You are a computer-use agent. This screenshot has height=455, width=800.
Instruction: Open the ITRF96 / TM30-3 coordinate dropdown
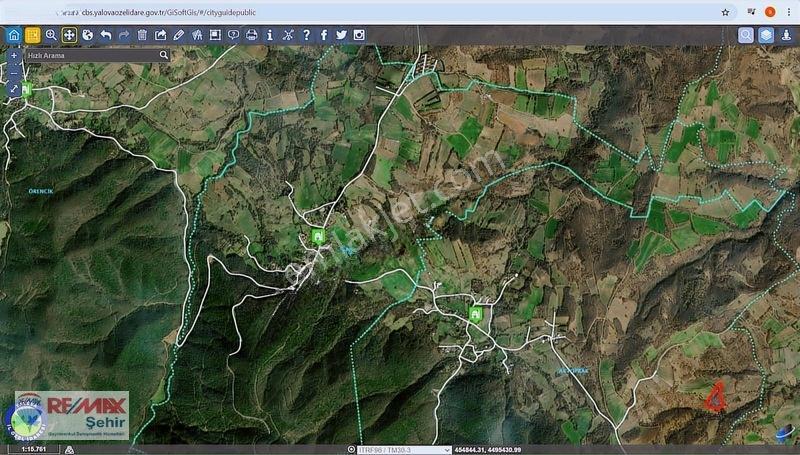[x=404, y=450]
